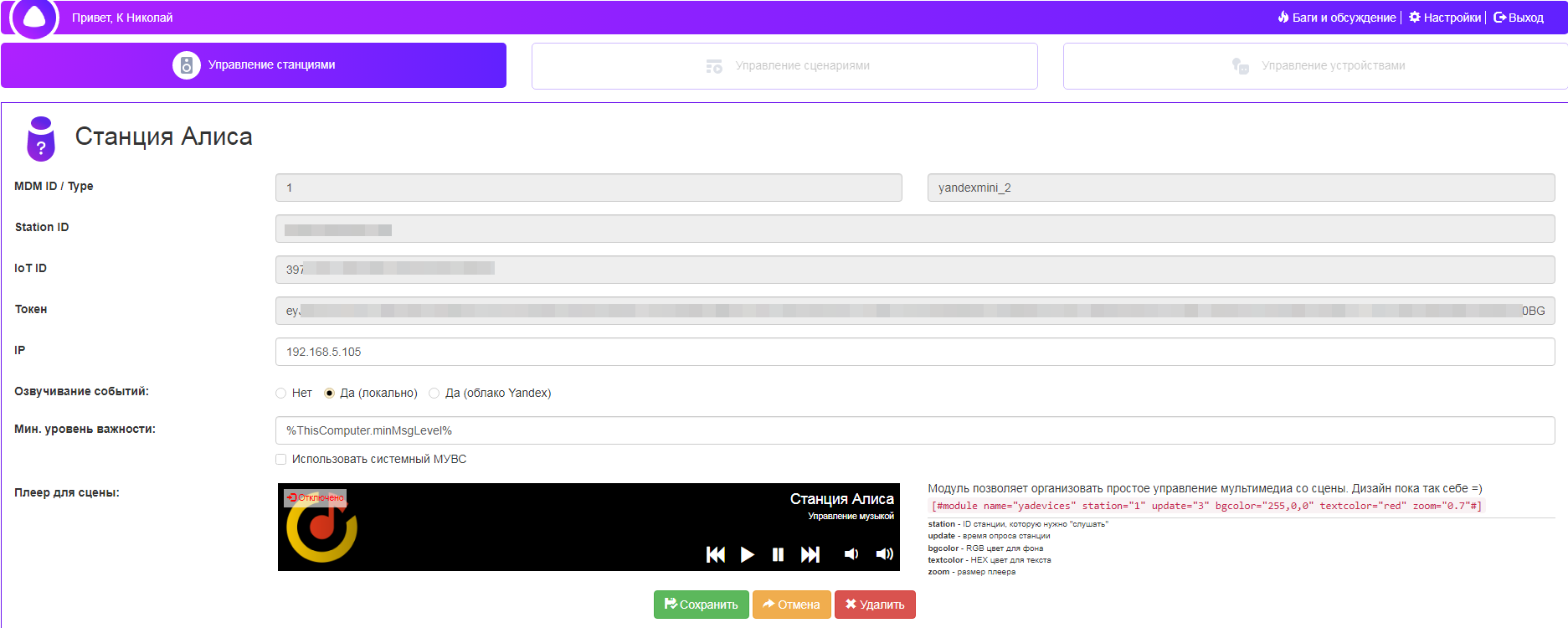Start playback with the play button
Screen dimensions: 1568x628
[x=748, y=554]
